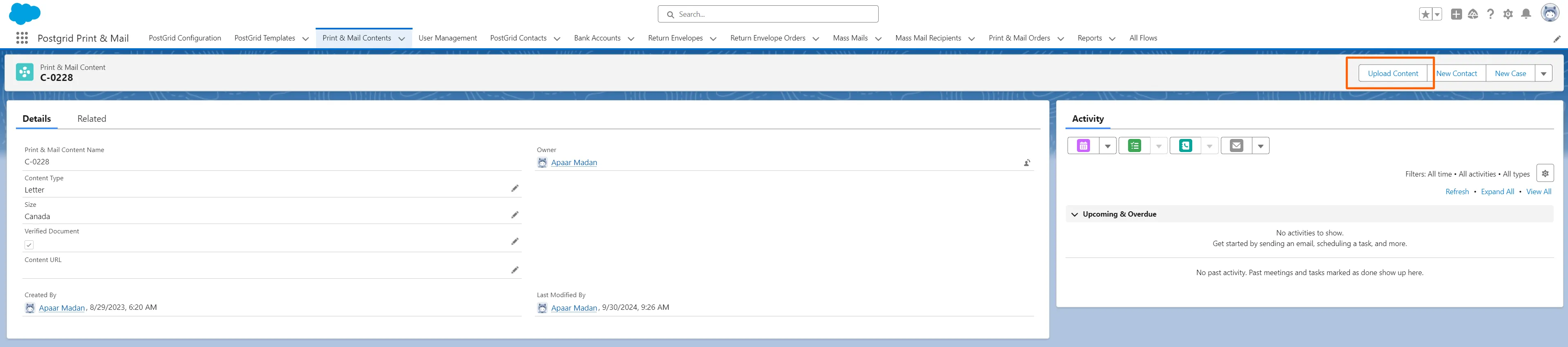
Task: Open the more actions dropdown beside New Case
Action: tap(1543, 74)
